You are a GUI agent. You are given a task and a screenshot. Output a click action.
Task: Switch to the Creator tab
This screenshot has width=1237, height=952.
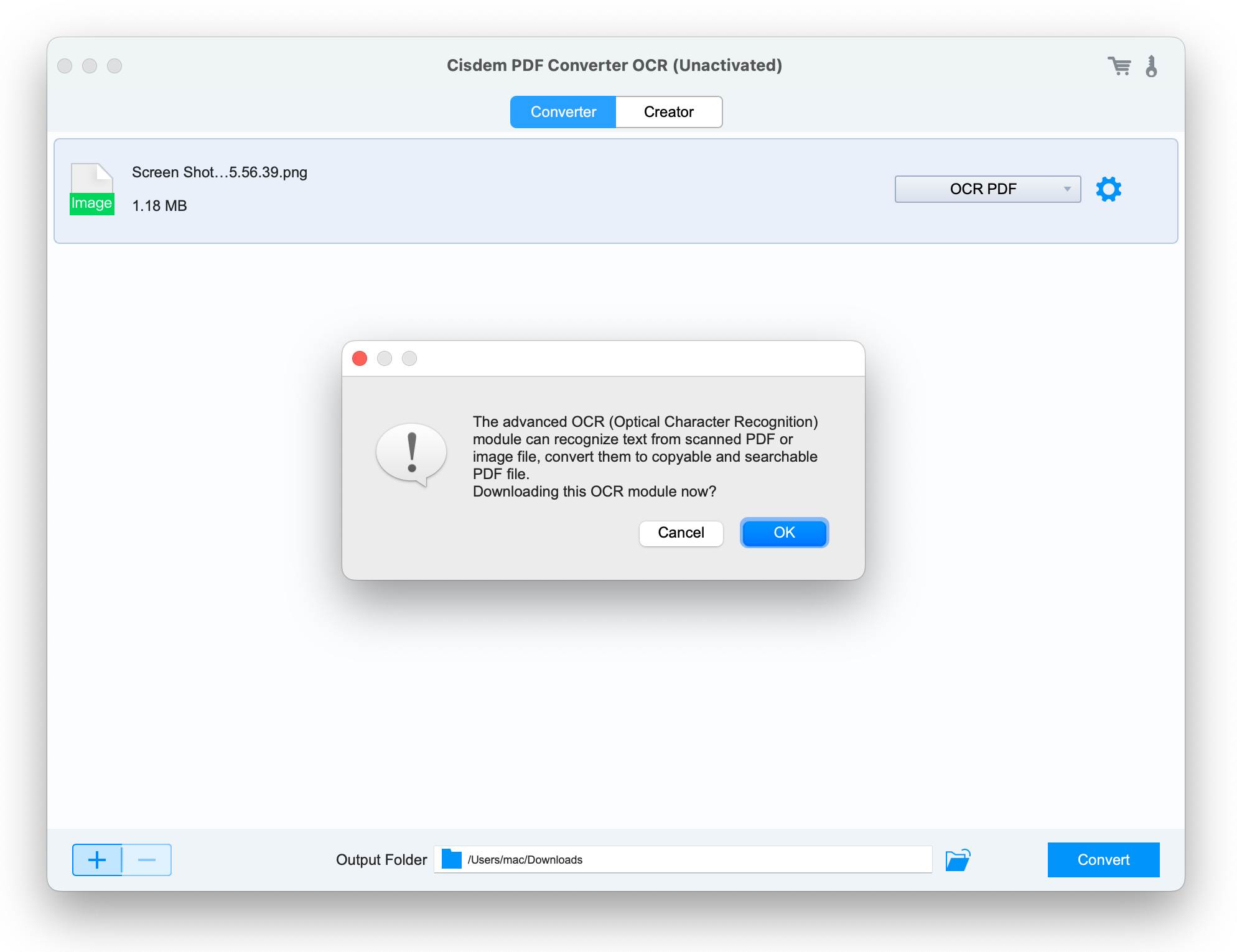click(x=668, y=111)
